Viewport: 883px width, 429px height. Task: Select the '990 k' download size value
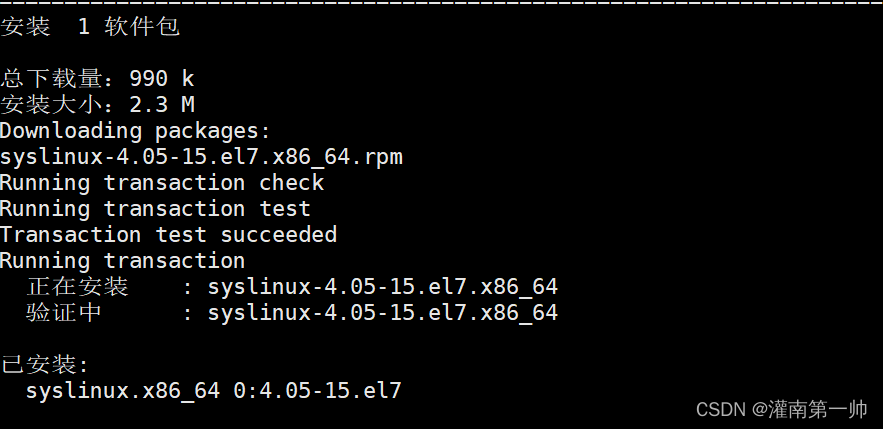pos(161,79)
